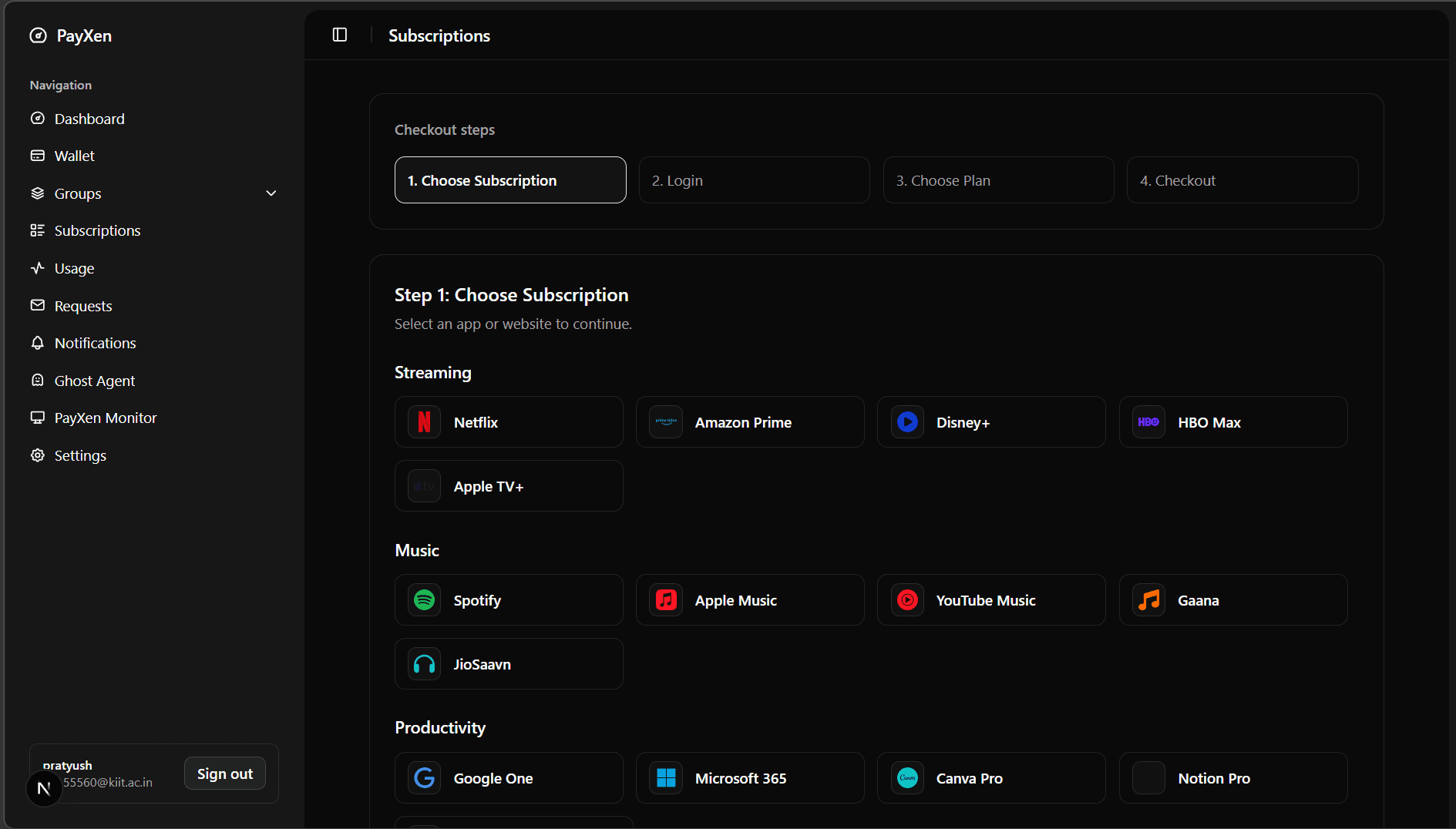This screenshot has height=829, width=1456.
Task: Click the Microsoft 365 windows icon
Action: click(666, 778)
